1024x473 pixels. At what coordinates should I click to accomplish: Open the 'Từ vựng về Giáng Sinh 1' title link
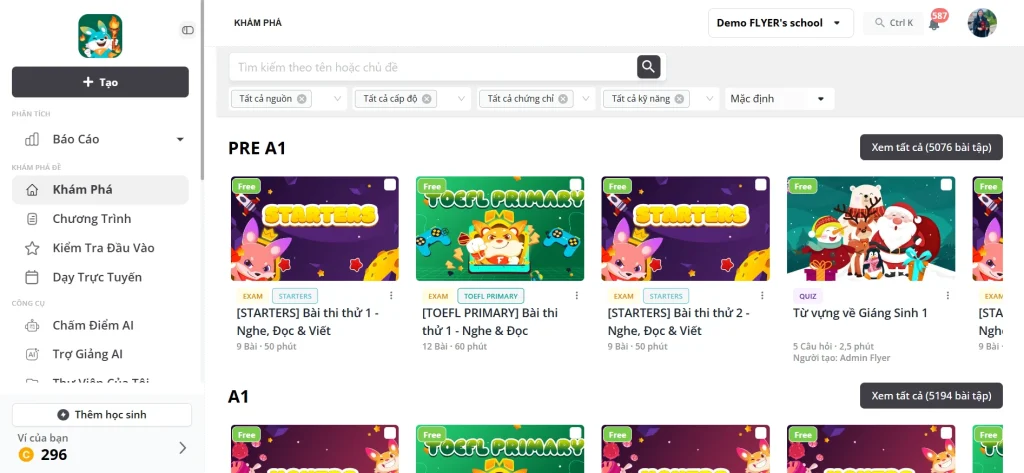pyautogui.click(x=860, y=313)
